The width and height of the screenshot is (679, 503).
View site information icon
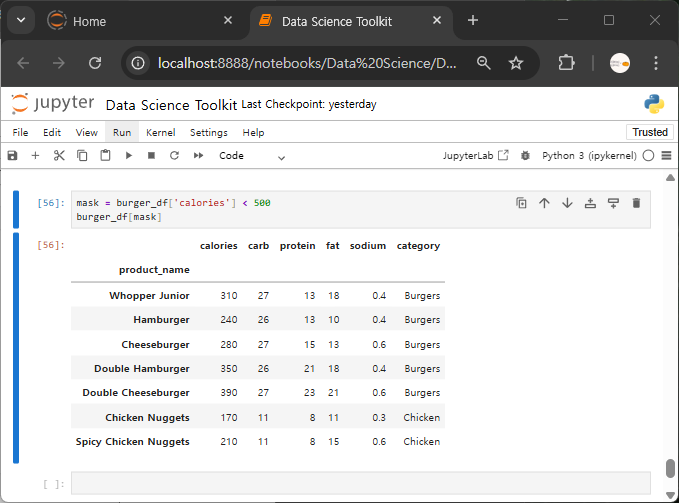coord(138,63)
